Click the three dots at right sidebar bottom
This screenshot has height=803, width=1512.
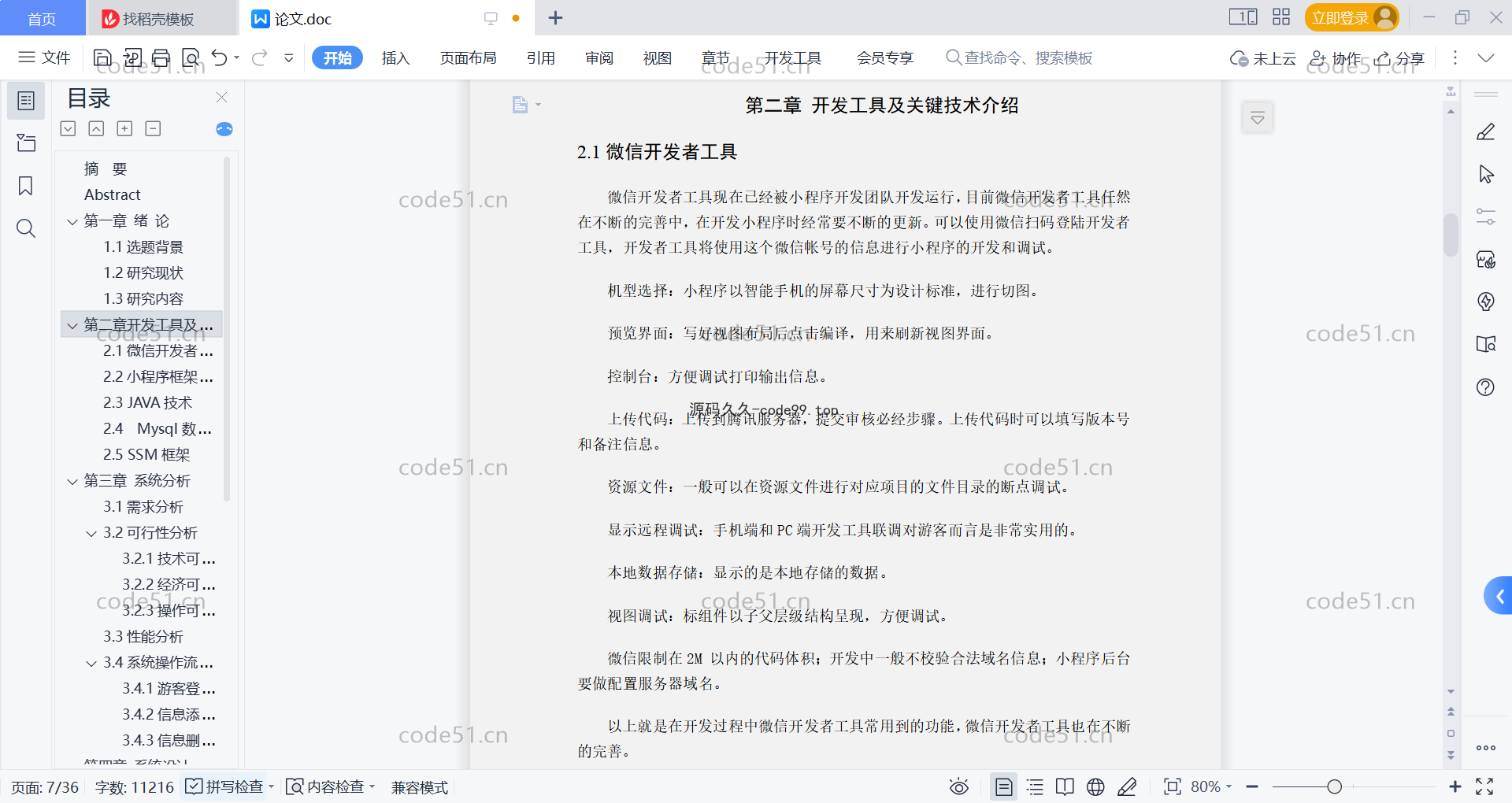click(x=1485, y=748)
